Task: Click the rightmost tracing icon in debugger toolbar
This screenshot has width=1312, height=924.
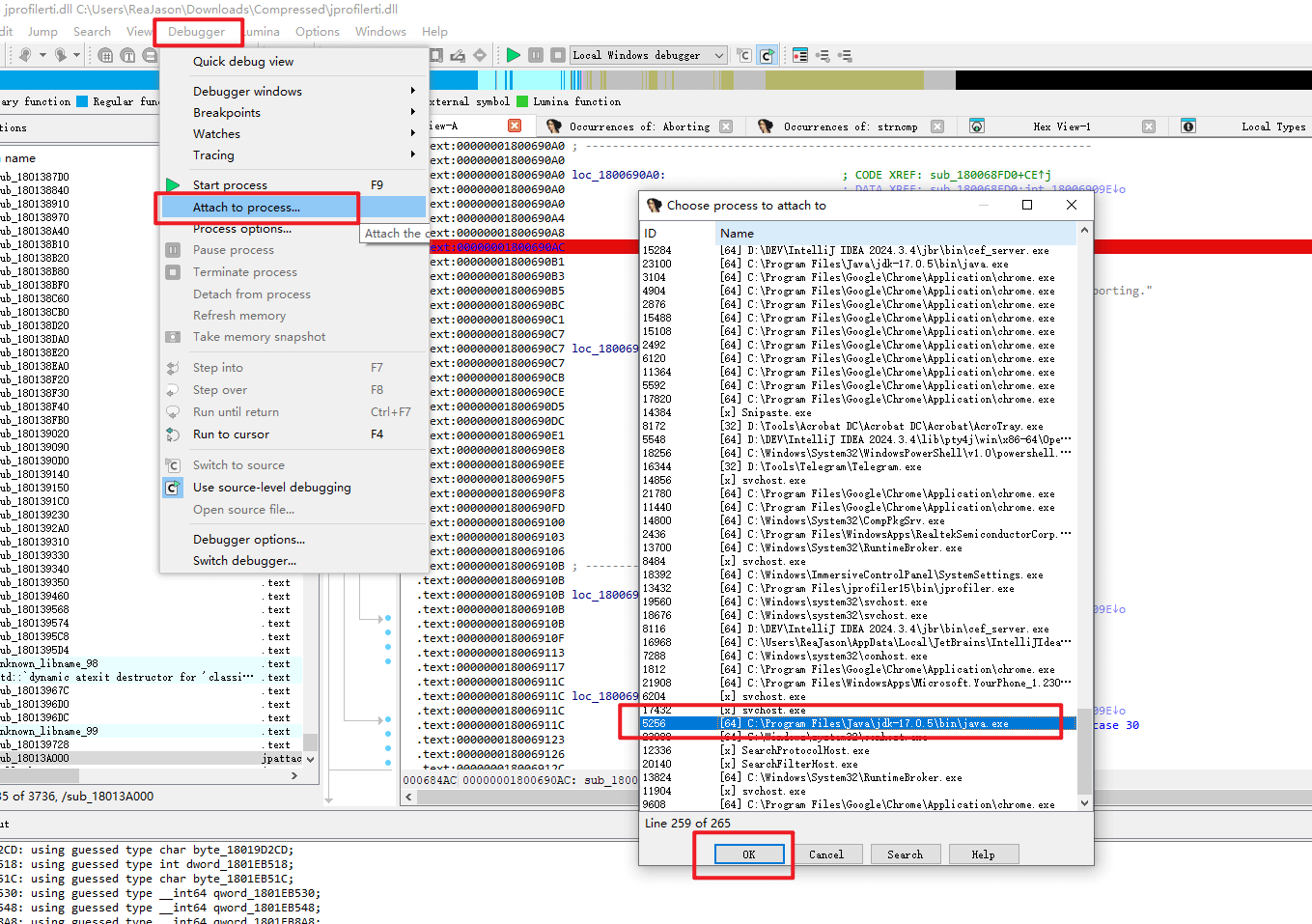Action: [x=845, y=55]
